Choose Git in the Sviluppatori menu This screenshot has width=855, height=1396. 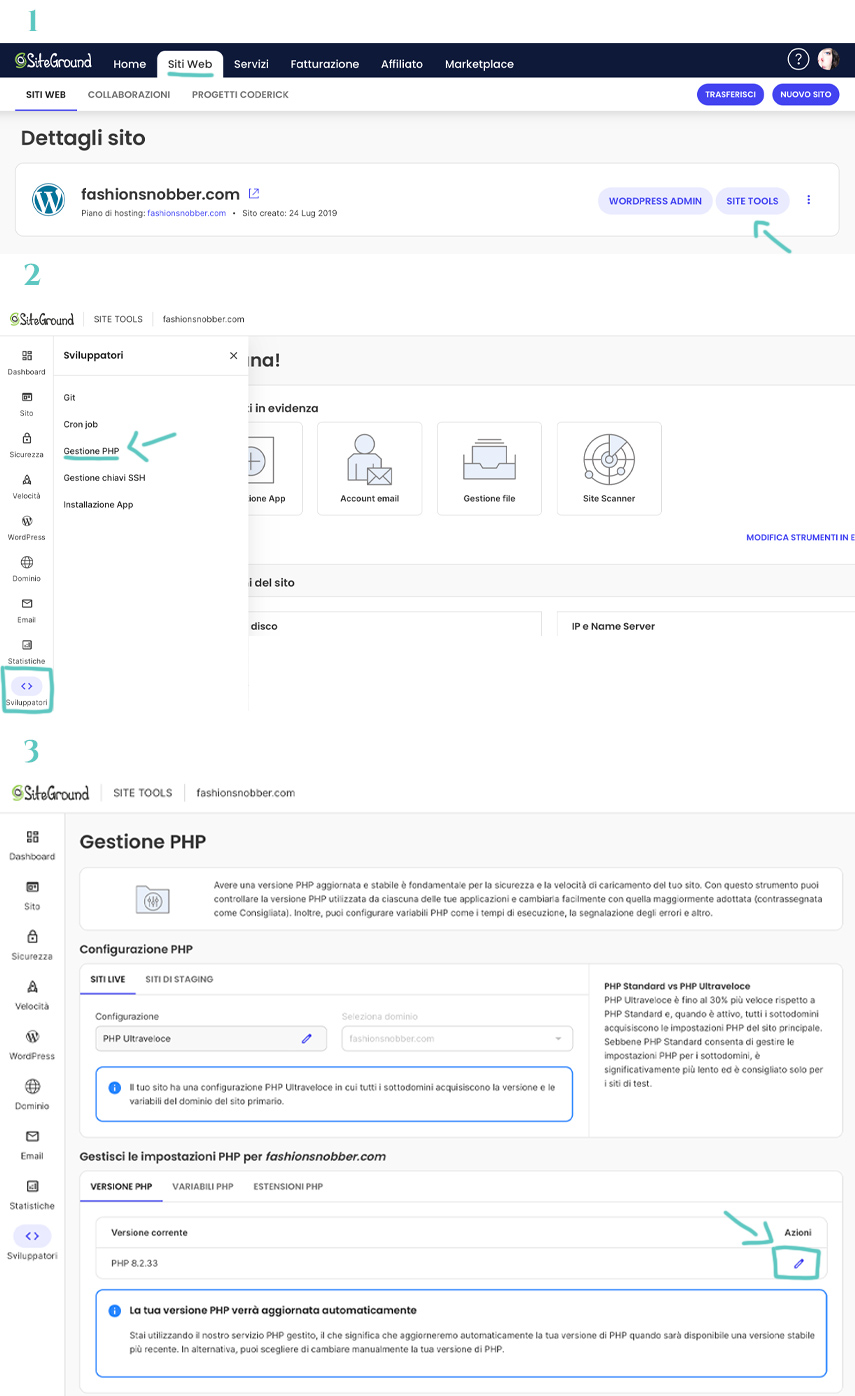tap(70, 397)
